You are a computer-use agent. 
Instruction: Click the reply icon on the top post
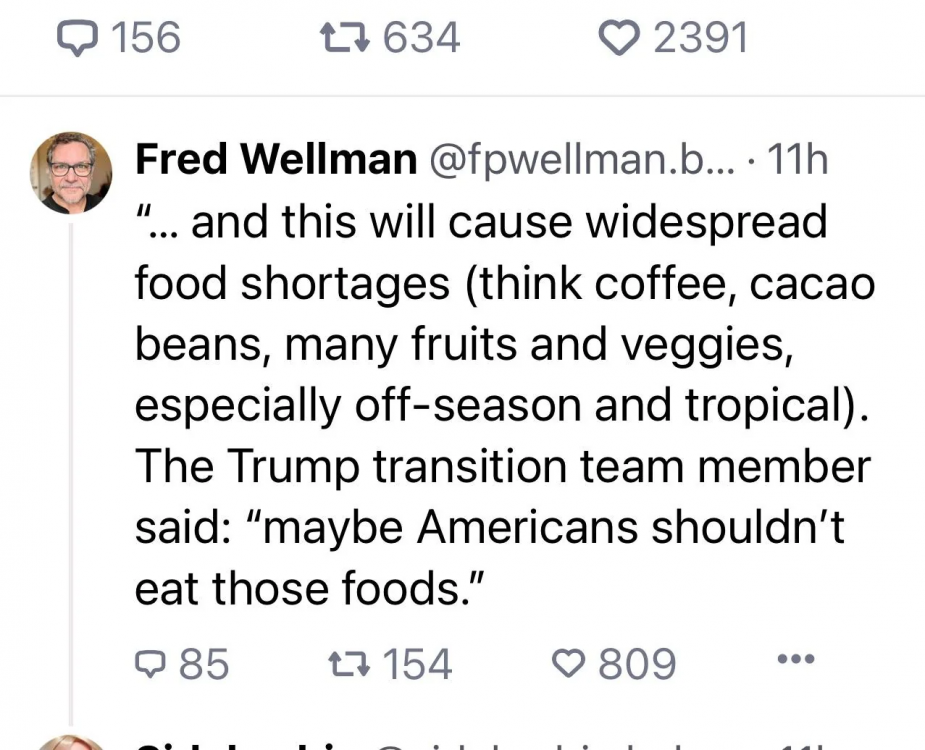point(75,39)
